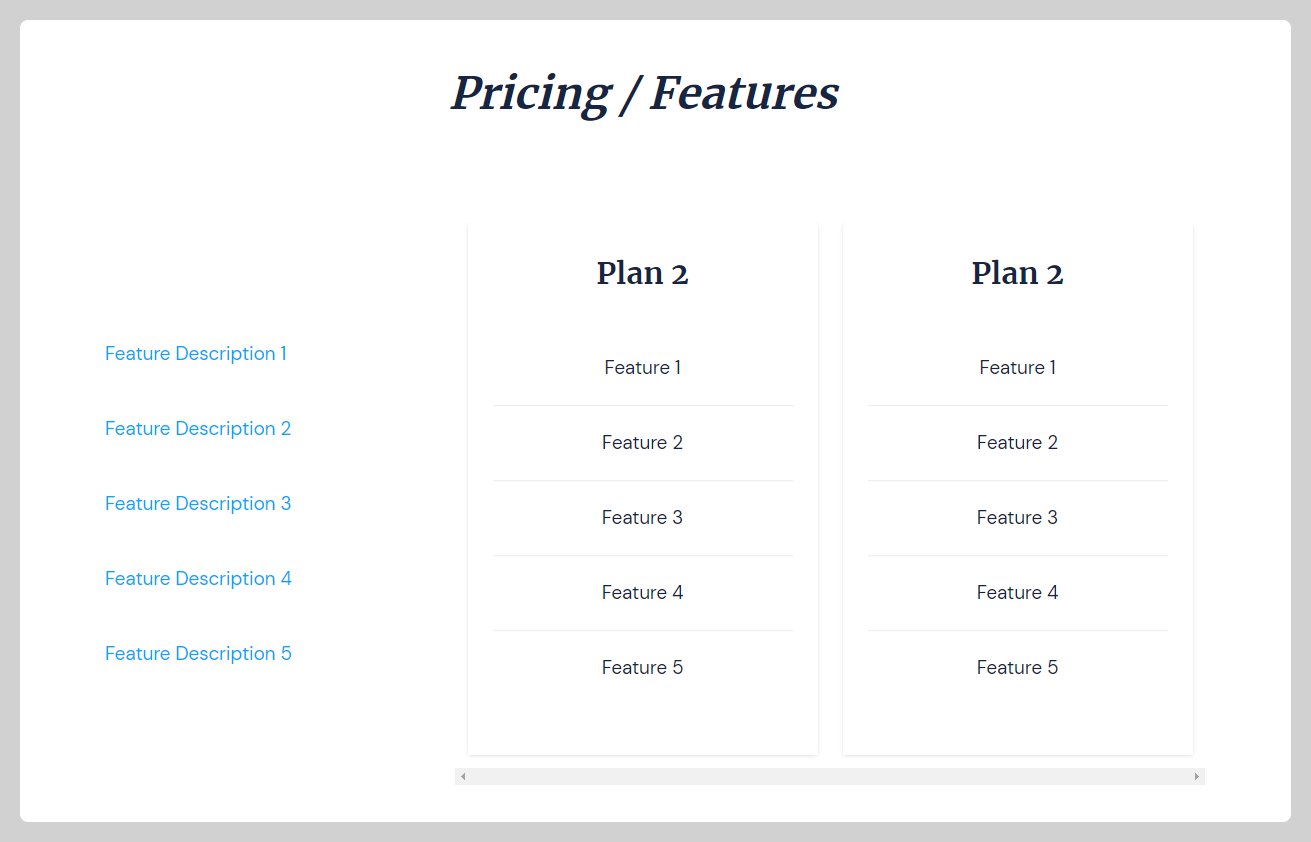This screenshot has height=842, width=1311.
Task: Click Feature 1 in the right plan card
Action: coord(1017,367)
